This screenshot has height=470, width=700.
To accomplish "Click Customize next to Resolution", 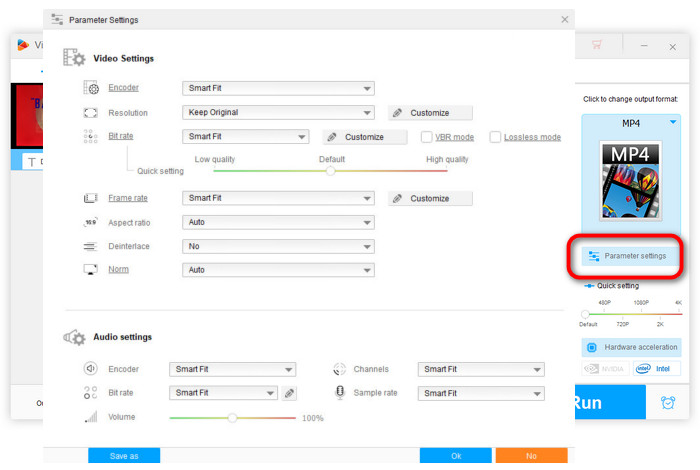I will click(430, 113).
